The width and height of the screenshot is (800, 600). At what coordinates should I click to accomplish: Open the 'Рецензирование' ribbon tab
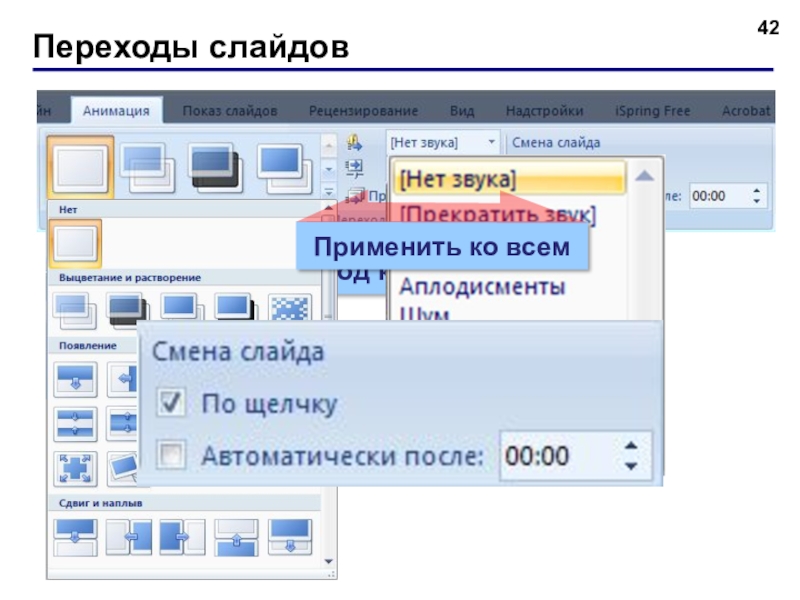(363, 111)
